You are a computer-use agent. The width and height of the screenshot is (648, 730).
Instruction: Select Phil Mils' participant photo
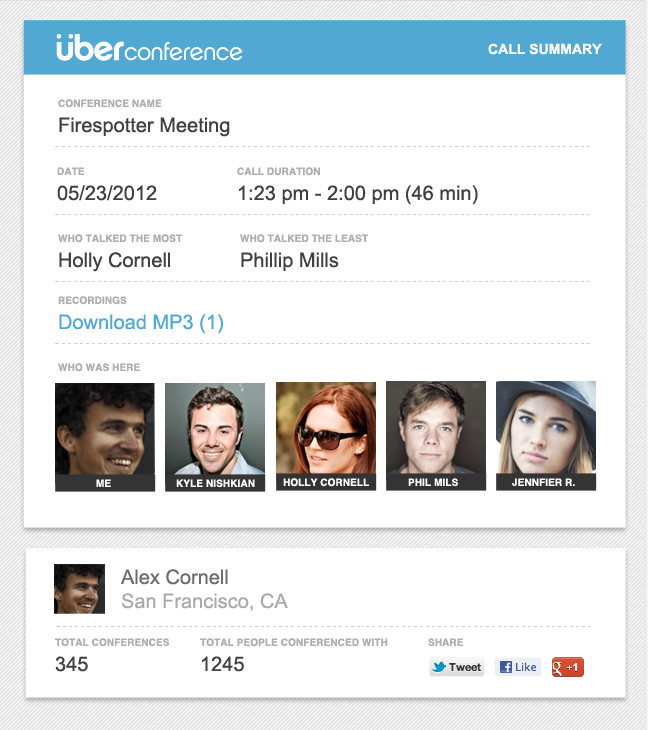point(436,436)
